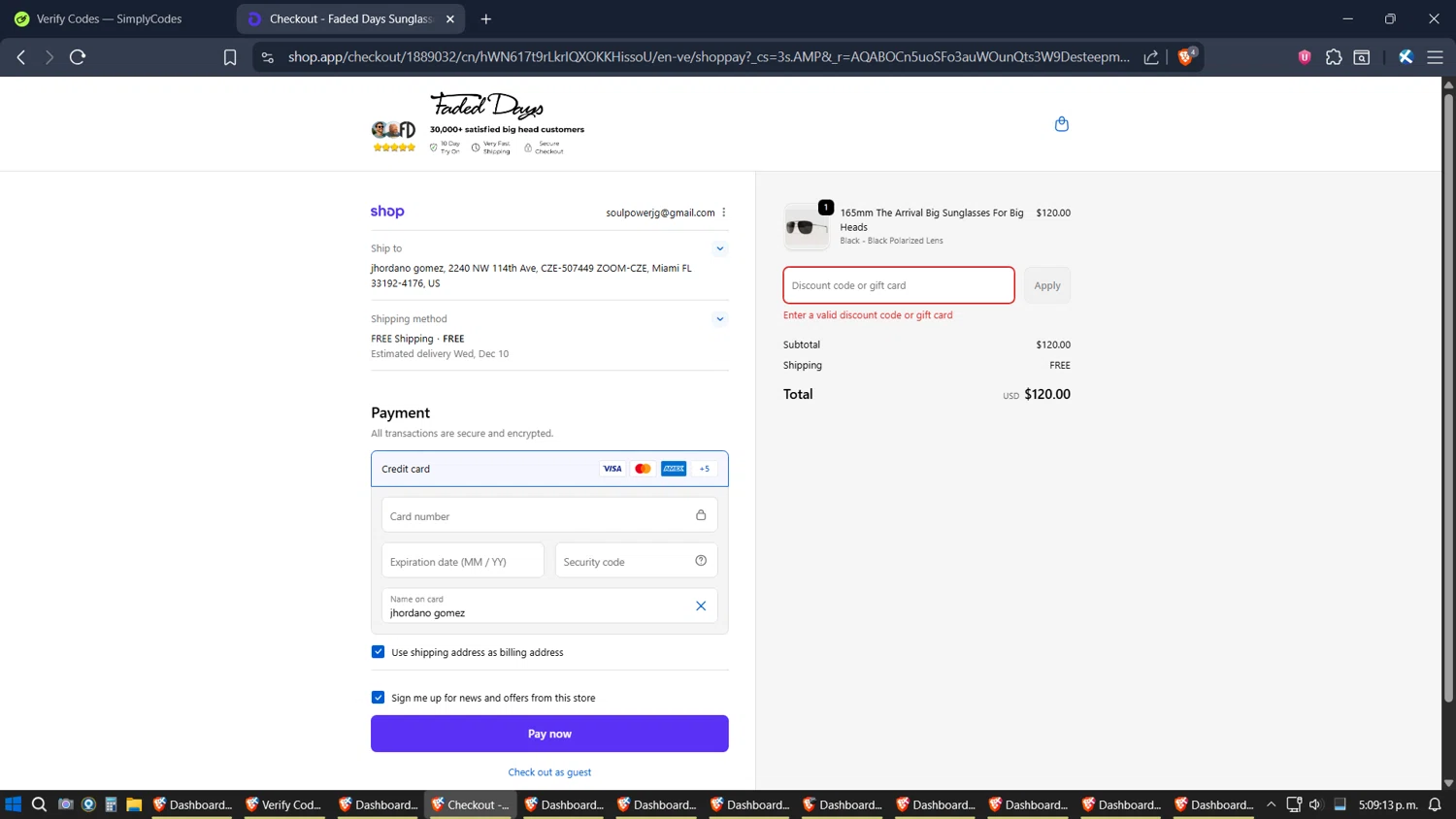This screenshot has height=819, width=1456.
Task: Open Brave Shields panel
Action: (1186, 56)
